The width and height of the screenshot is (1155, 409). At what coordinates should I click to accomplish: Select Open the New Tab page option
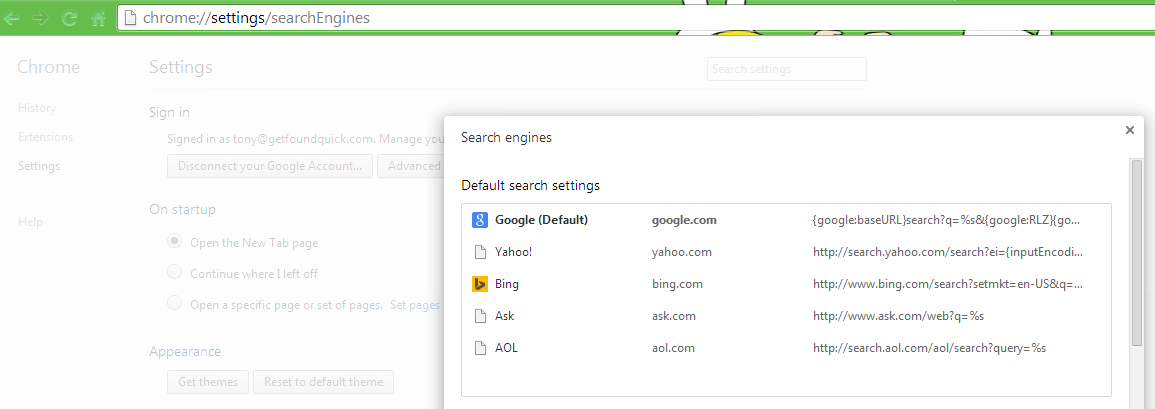pos(175,242)
